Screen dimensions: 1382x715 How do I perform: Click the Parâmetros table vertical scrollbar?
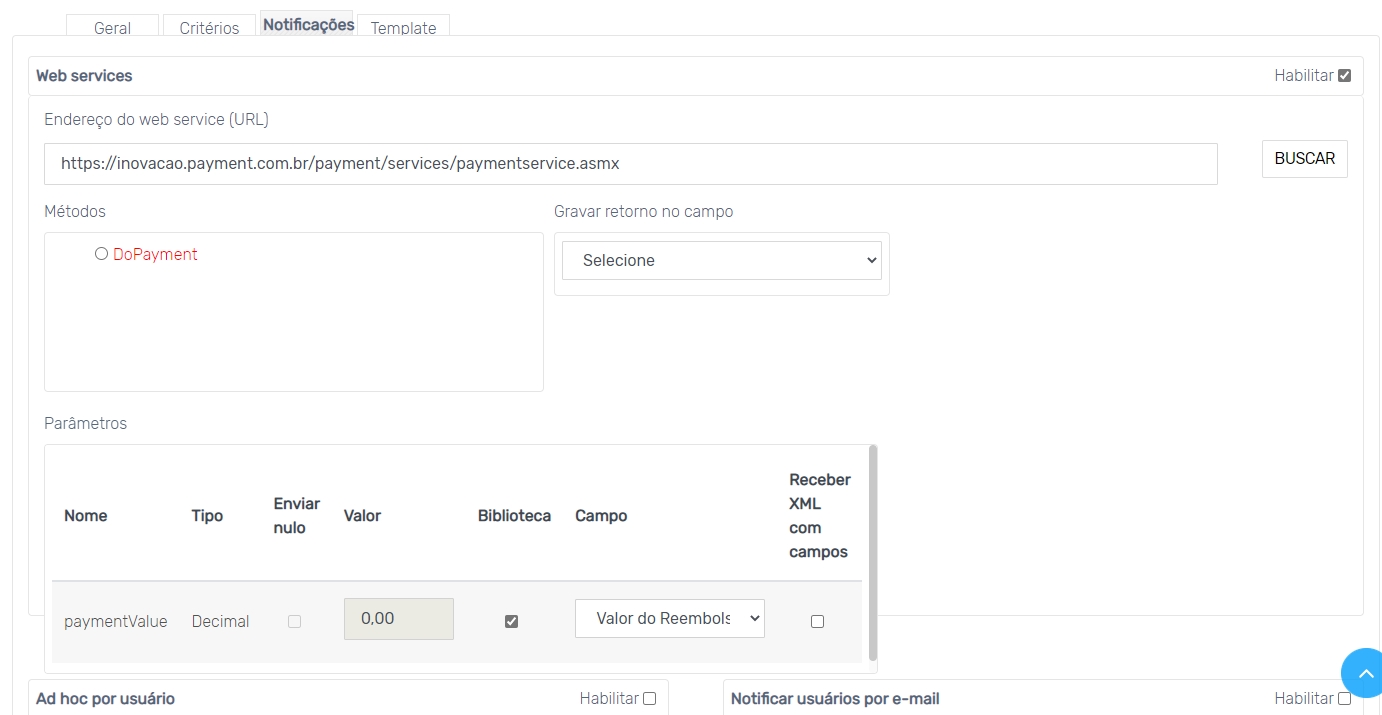873,553
